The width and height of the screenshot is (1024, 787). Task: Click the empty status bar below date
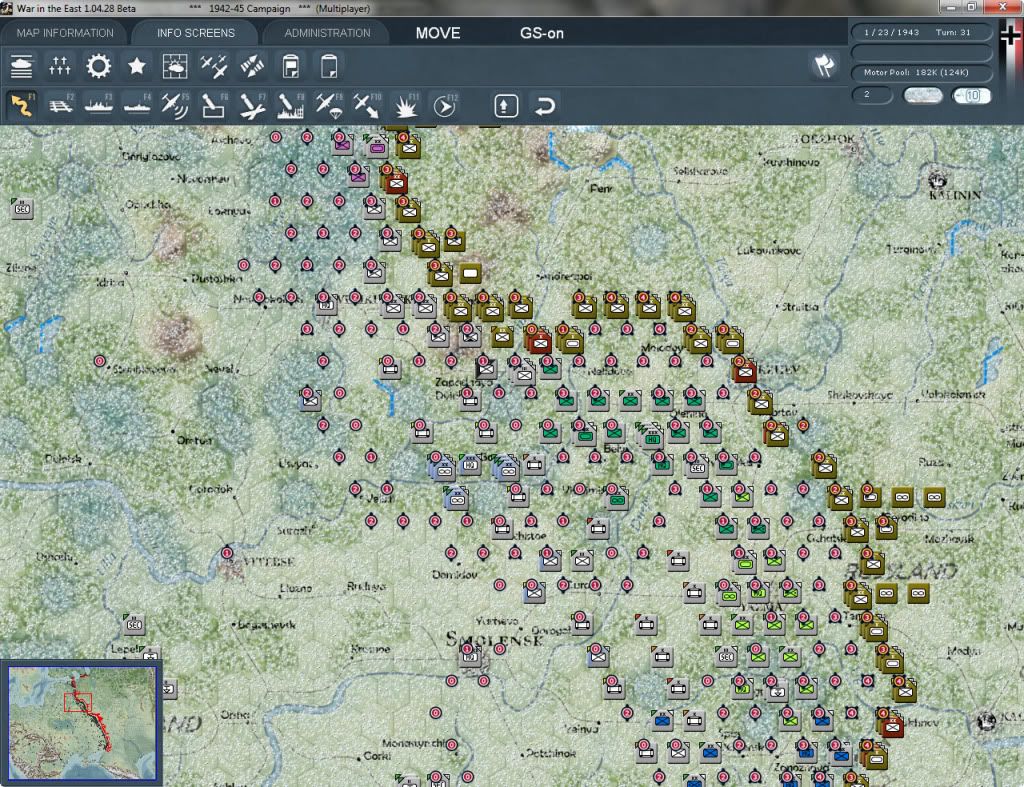tap(921, 52)
